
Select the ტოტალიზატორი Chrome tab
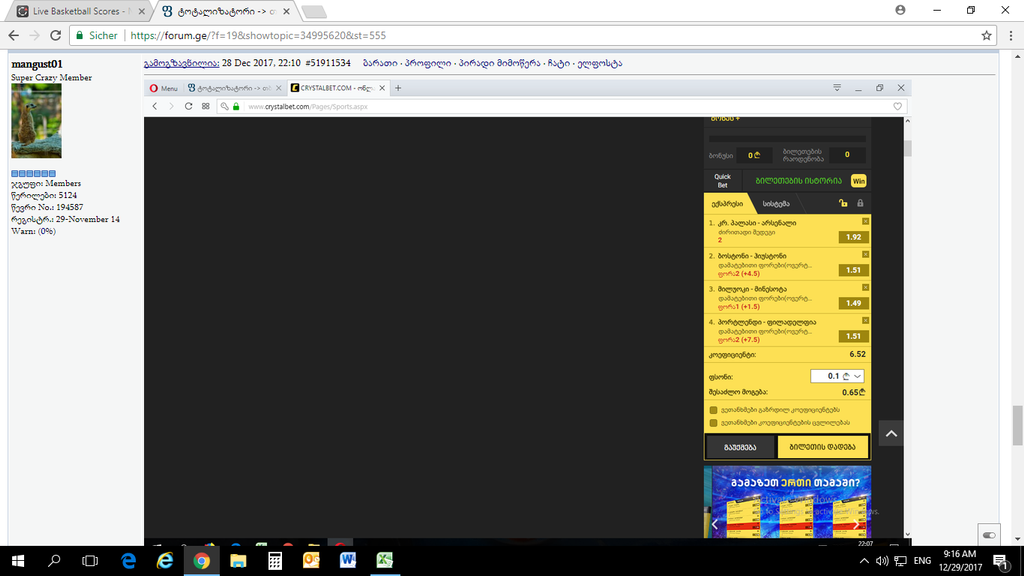[226, 11]
